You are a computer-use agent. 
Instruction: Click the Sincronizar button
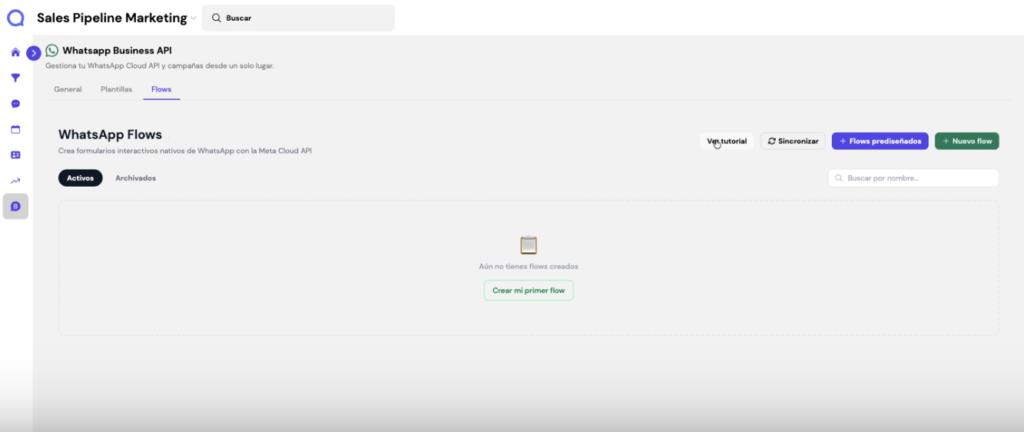coord(793,141)
